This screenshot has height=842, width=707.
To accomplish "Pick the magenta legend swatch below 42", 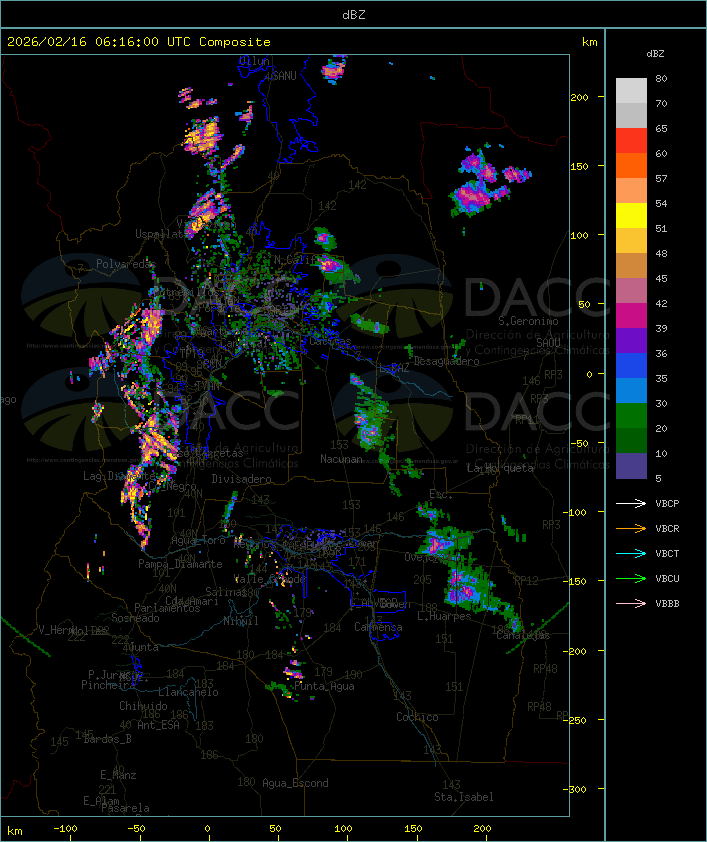I will click(x=631, y=316).
